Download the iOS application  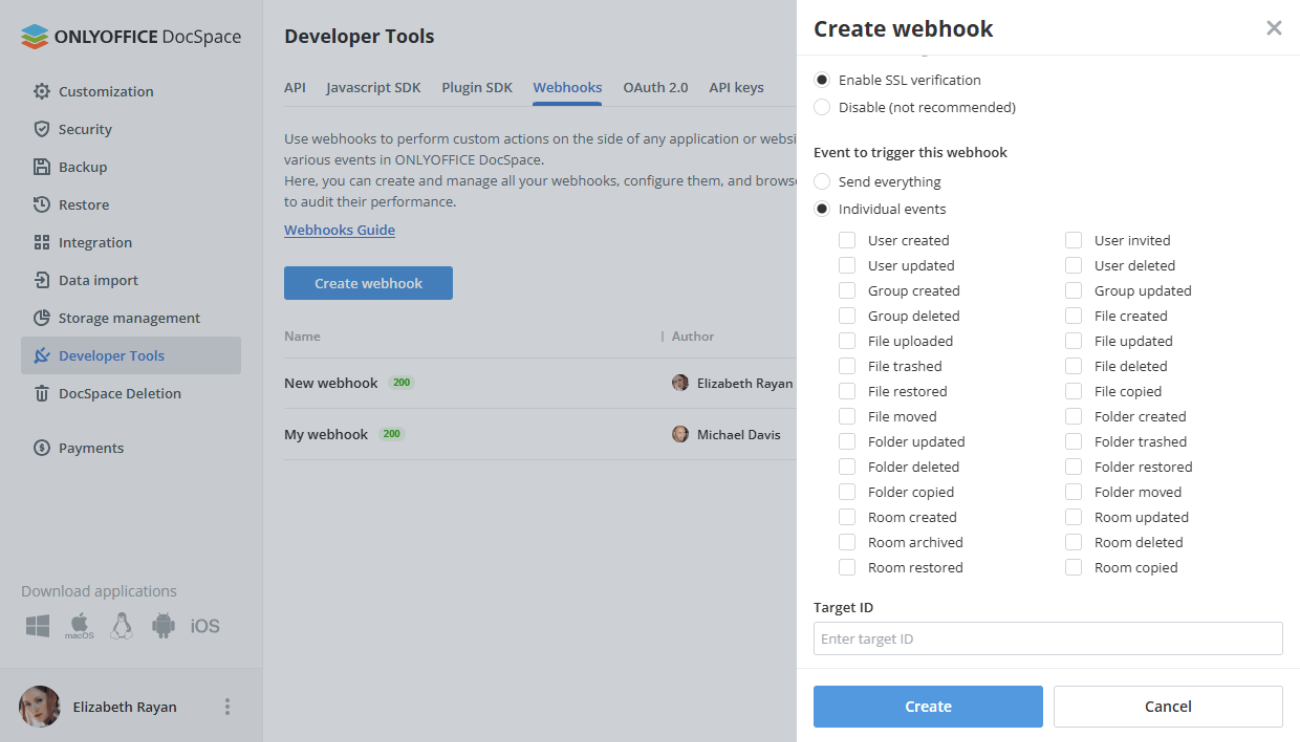click(203, 624)
